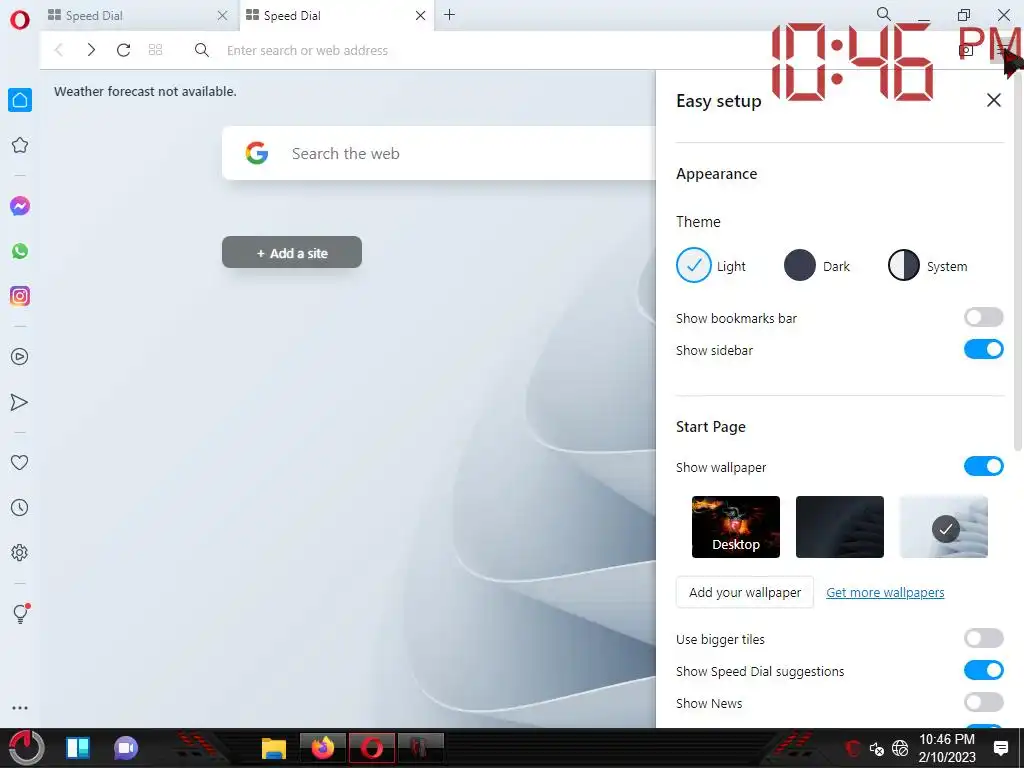Open My Flow arrow icon in sidebar
1024x768 pixels.
(20, 402)
